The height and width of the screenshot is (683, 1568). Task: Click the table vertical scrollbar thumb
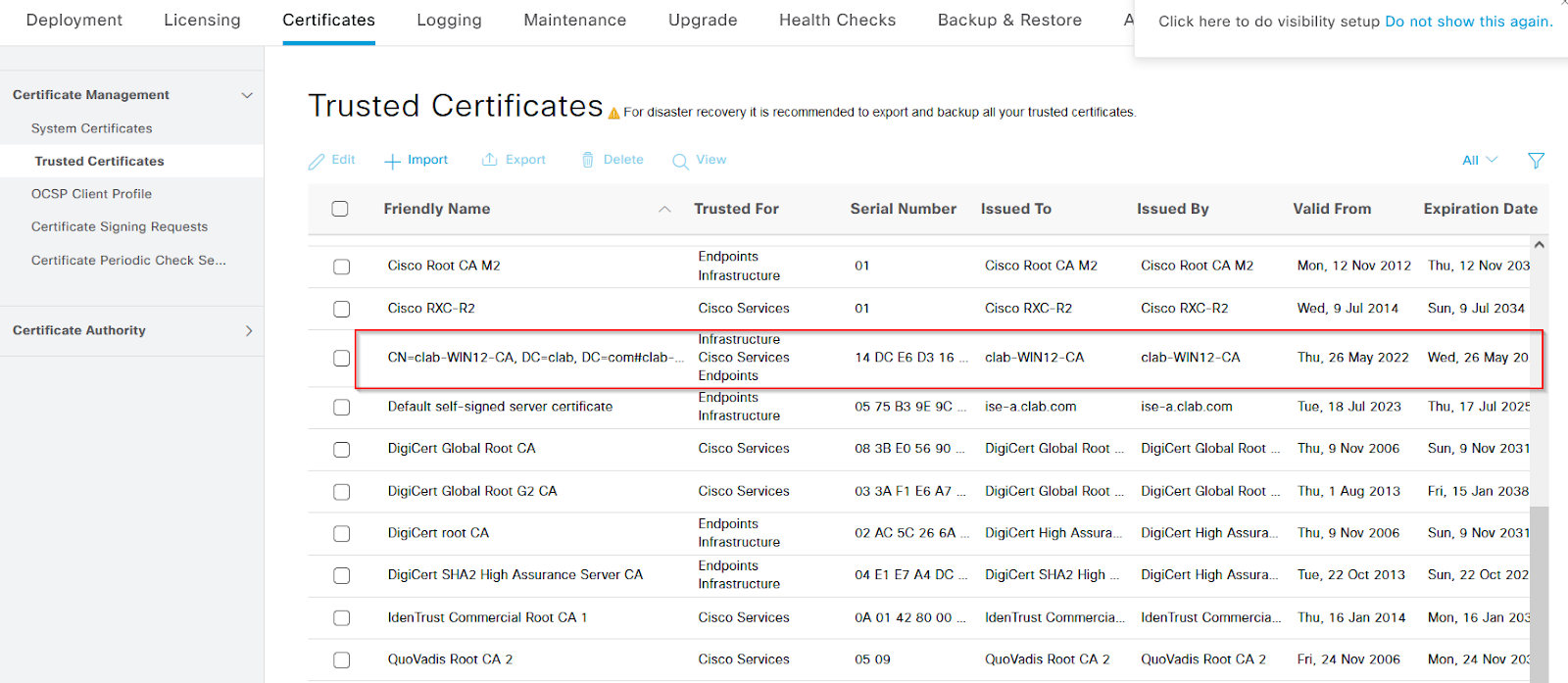click(x=1539, y=593)
